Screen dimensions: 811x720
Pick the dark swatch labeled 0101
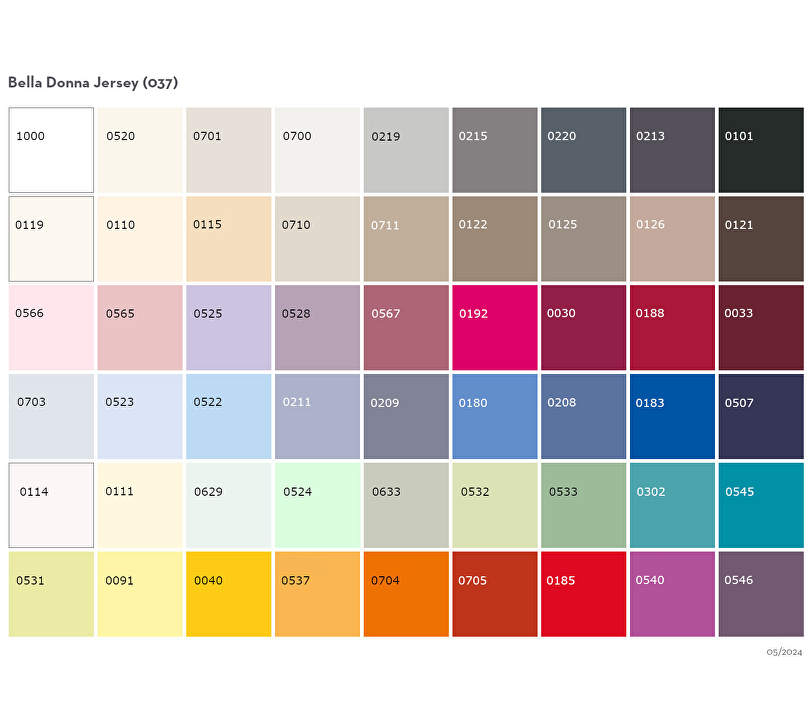coord(760,150)
